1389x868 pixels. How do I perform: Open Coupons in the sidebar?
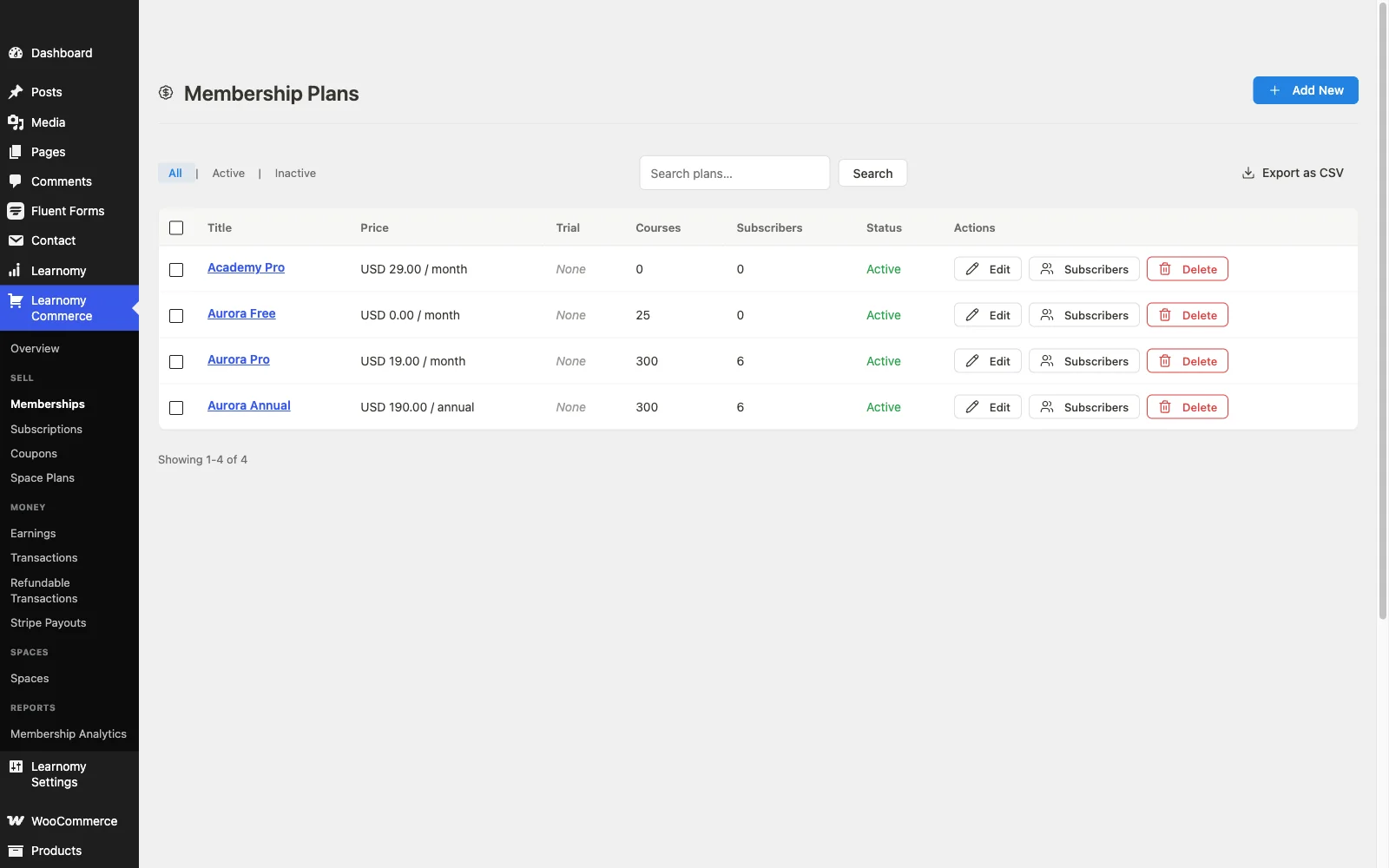click(x=34, y=454)
